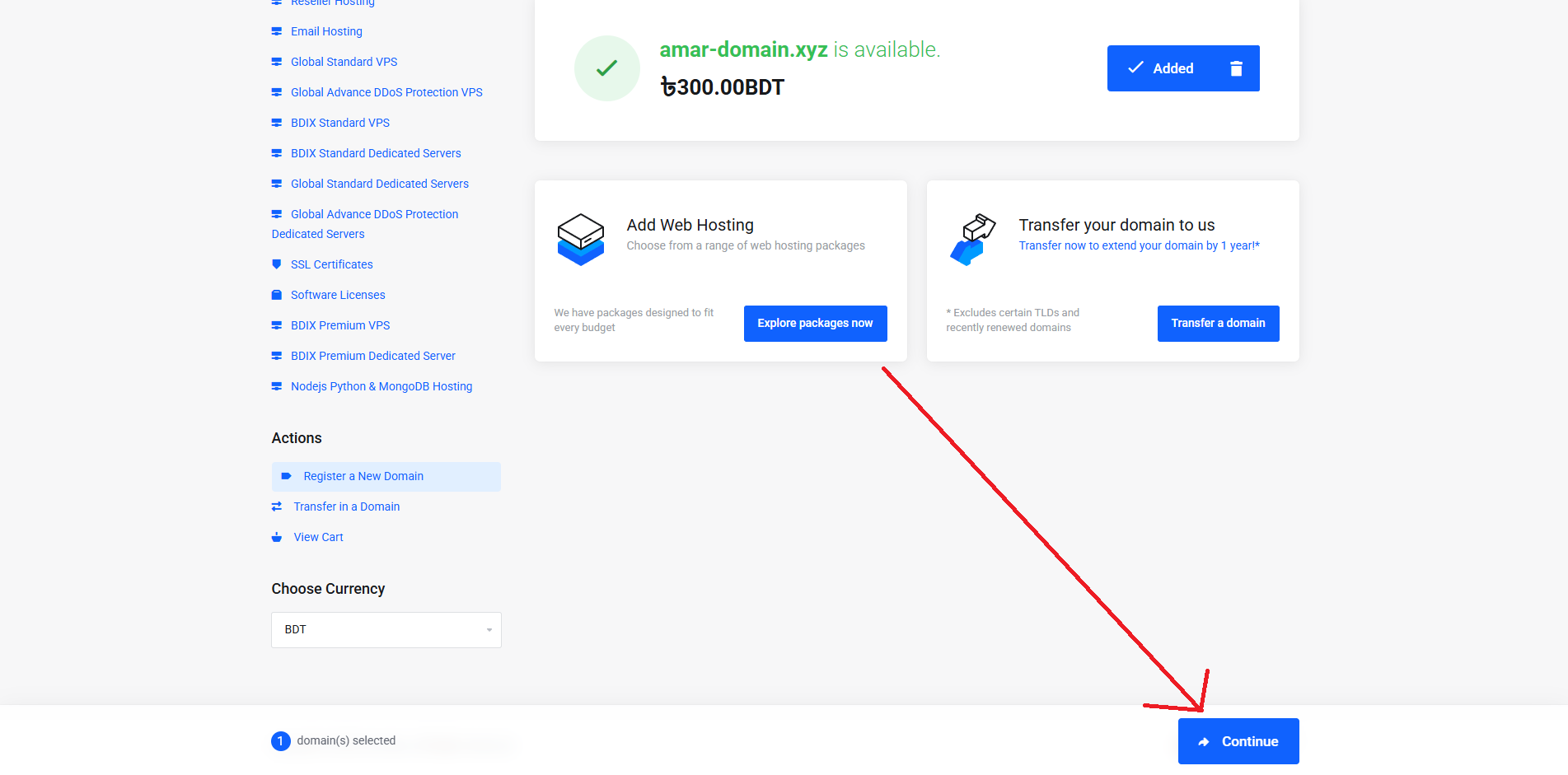The height and width of the screenshot is (775, 1568).
Task: Open Global Standard VPS category
Action: 344,62
